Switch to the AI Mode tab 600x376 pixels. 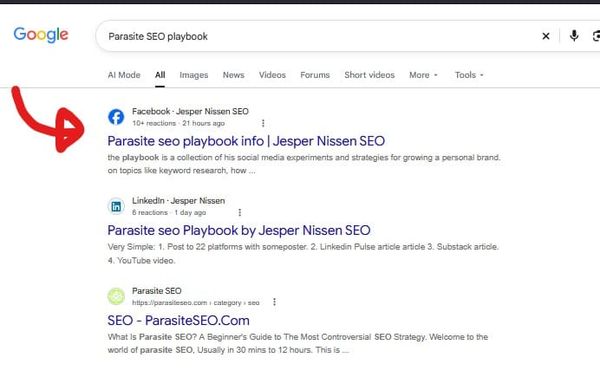point(124,75)
